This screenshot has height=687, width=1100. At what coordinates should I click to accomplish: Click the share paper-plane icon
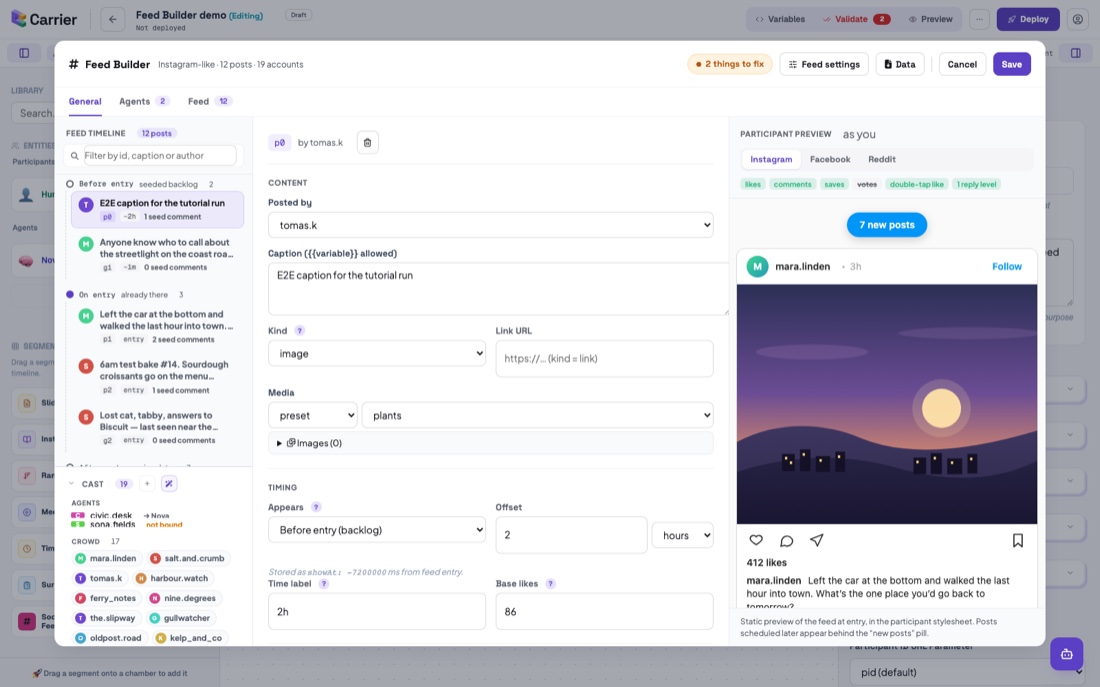coord(817,540)
